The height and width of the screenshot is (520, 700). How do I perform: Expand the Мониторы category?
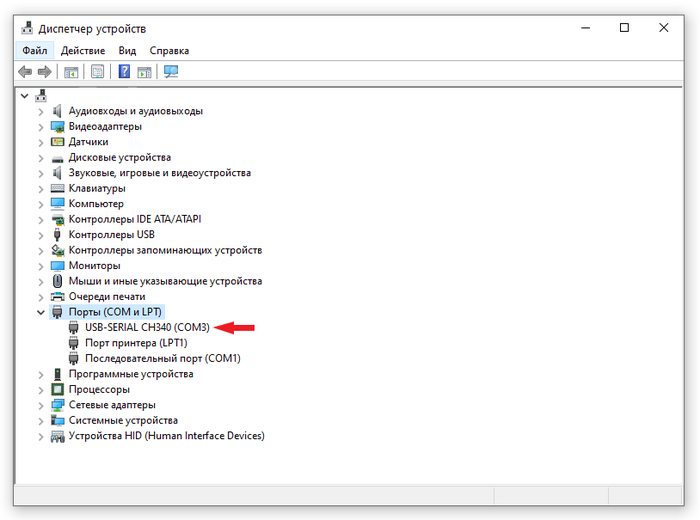click(41, 266)
